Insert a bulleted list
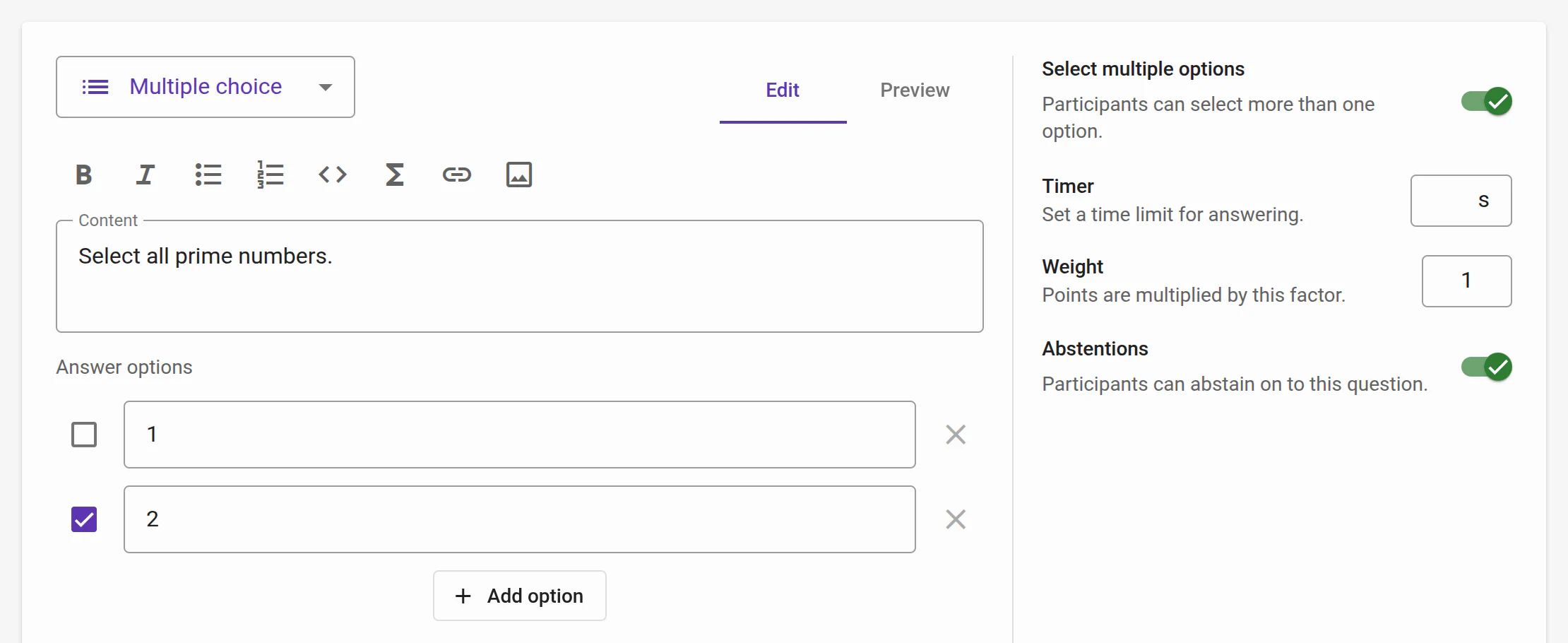Screen dimensions: 1568x643 pyautogui.click(x=208, y=175)
